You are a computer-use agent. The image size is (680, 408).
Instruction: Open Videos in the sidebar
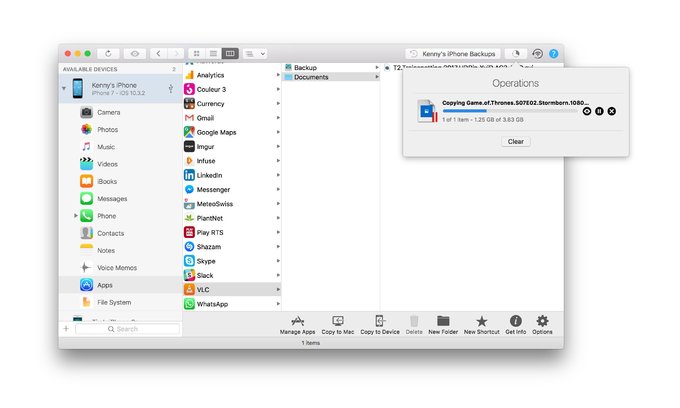107,164
